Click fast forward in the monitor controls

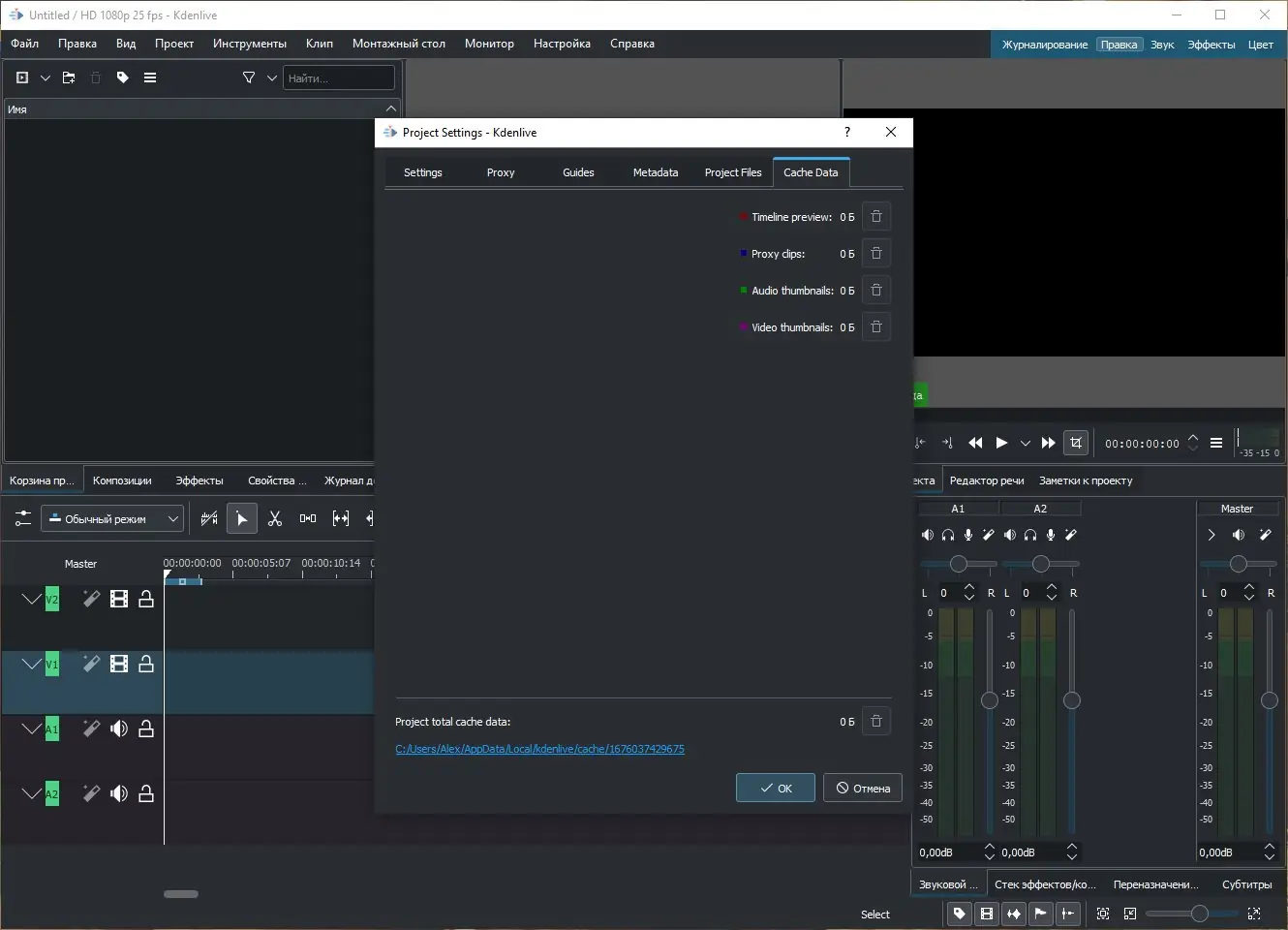pos(1049,444)
